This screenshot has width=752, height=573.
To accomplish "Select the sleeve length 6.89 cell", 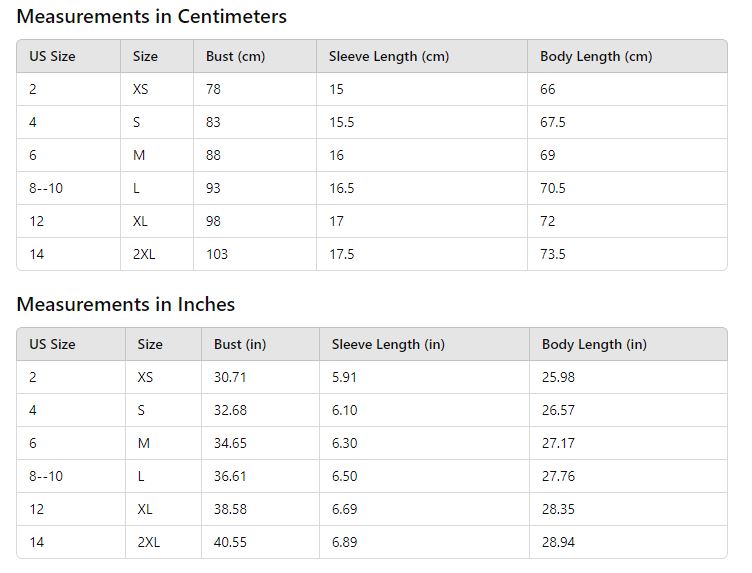I will click(344, 543).
